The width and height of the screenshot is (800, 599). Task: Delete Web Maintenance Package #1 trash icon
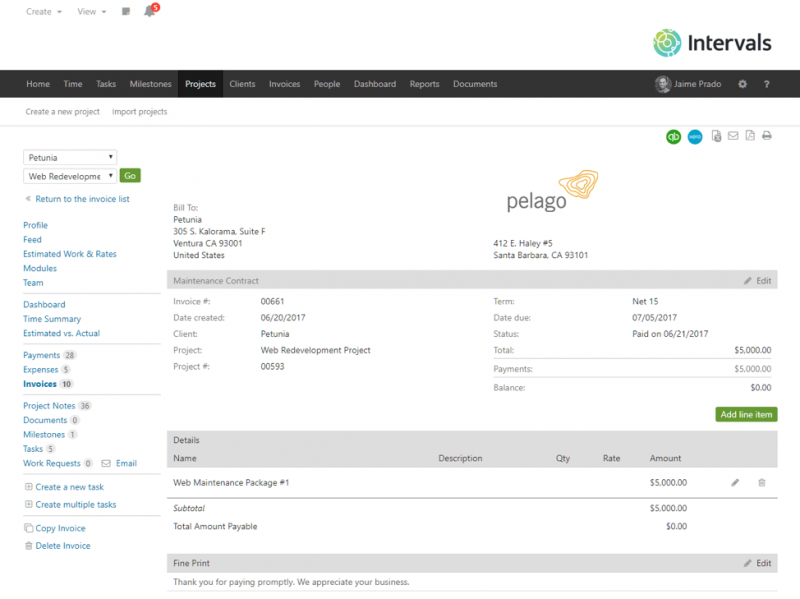(x=762, y=483)
